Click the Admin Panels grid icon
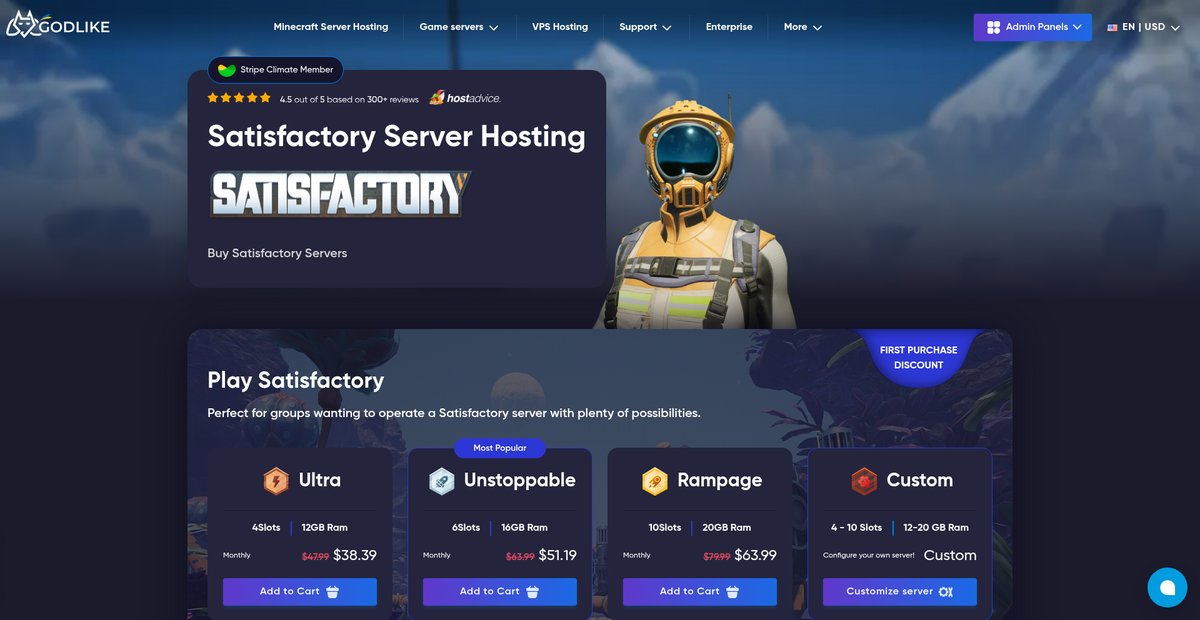 (993, 27)
